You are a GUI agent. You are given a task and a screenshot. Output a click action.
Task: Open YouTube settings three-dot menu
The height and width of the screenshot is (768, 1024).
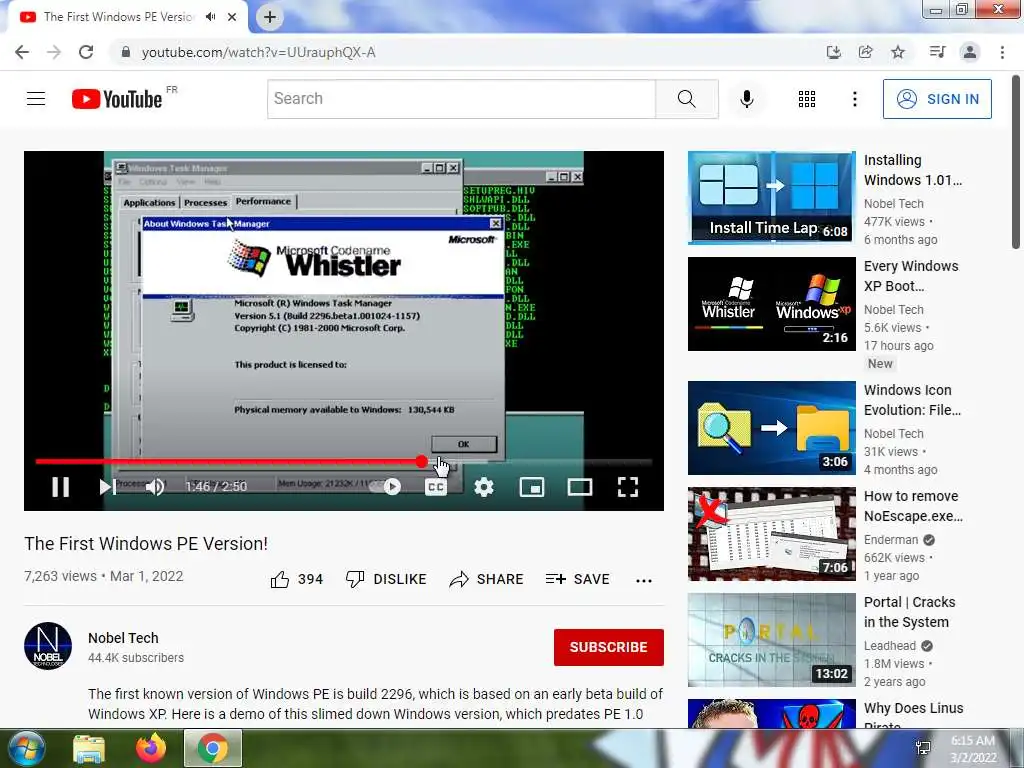point(854,99)
